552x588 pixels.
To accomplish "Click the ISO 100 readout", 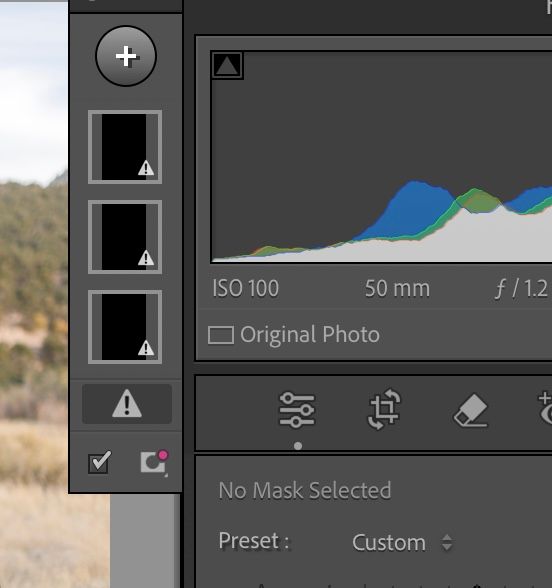I will coord(246,288).
